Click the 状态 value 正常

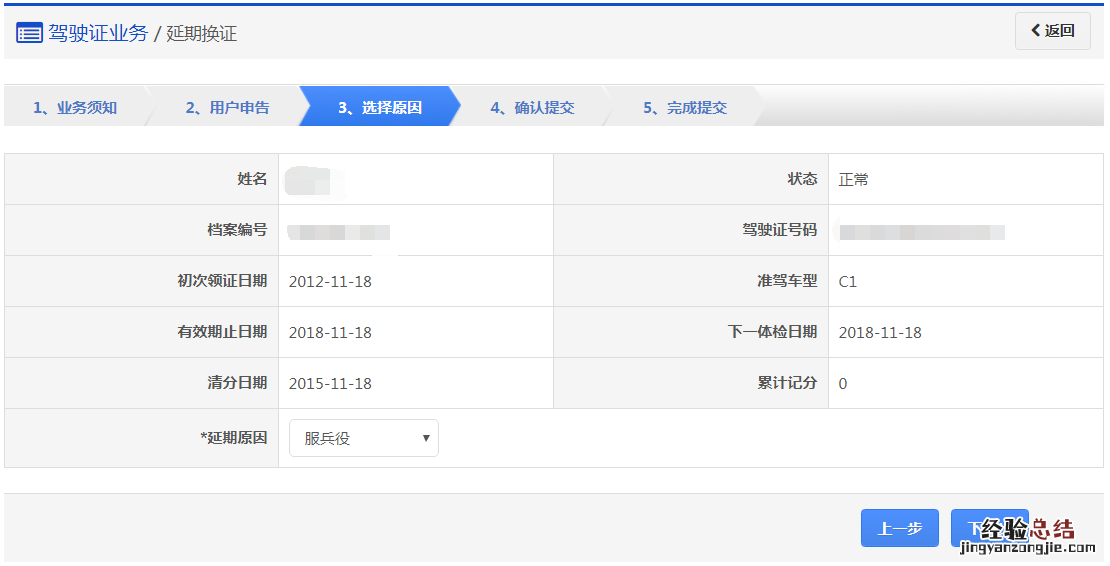(x=854, y=179)
